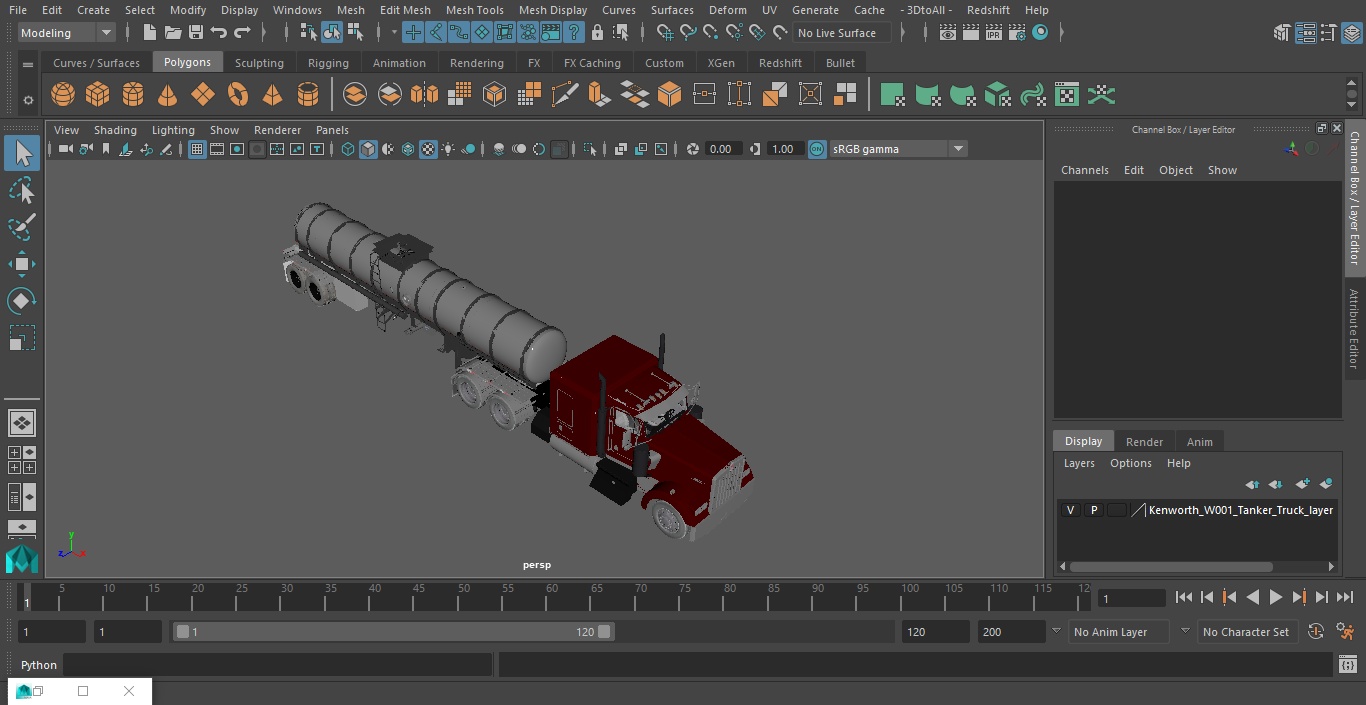Toggle wireframe shading in viewport toolbar
This screenshot has height=705, width=1366.
click(x=348, y=149)
